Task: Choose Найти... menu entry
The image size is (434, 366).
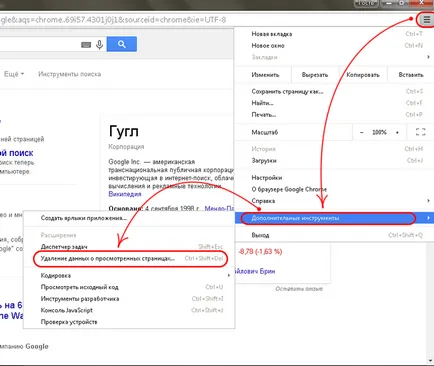Action: coord(335,103)
